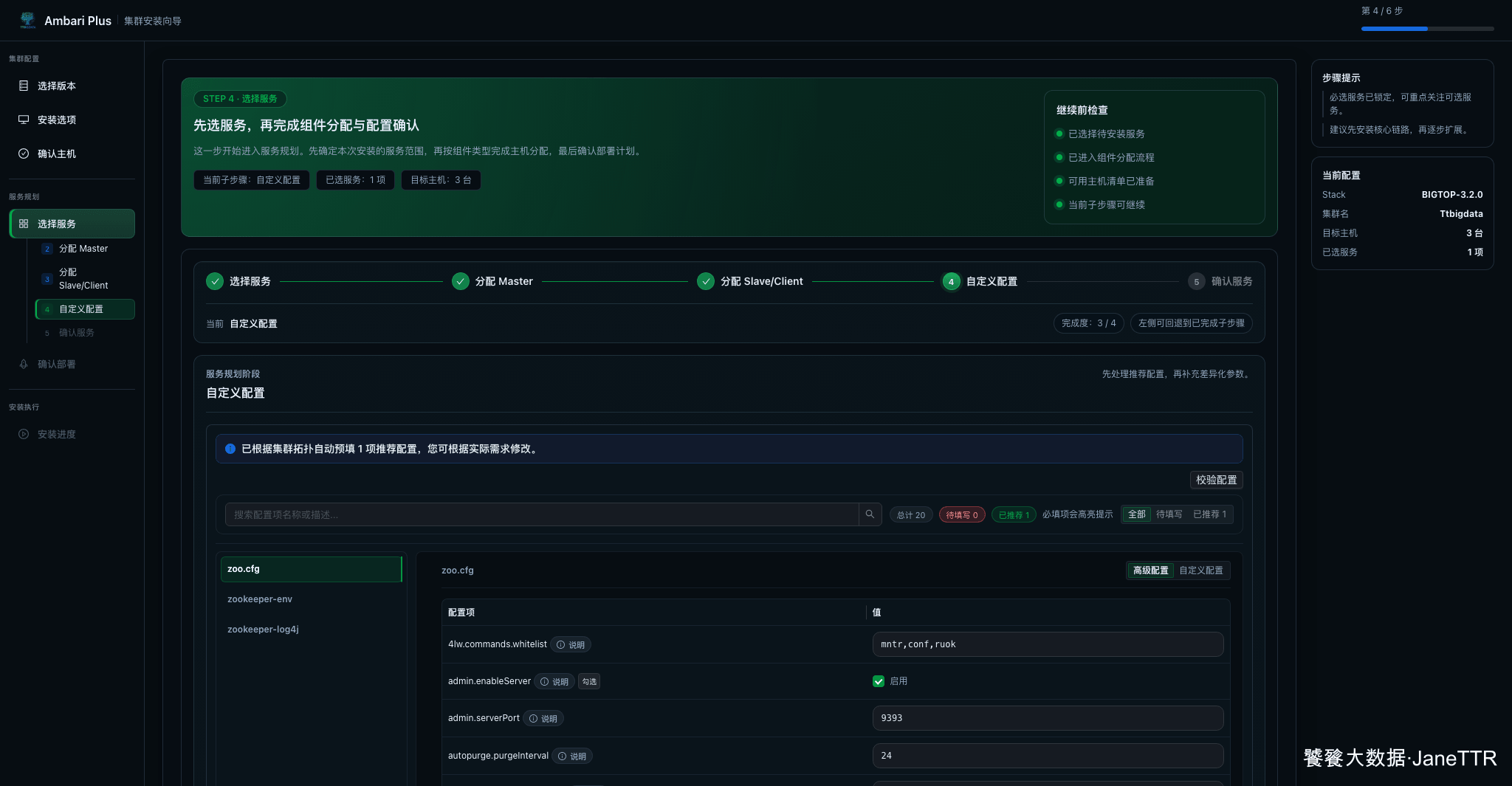Click the Ttbigdata cluster name value
This screenshot has height=786, width=1512.
coord(1461,214)
